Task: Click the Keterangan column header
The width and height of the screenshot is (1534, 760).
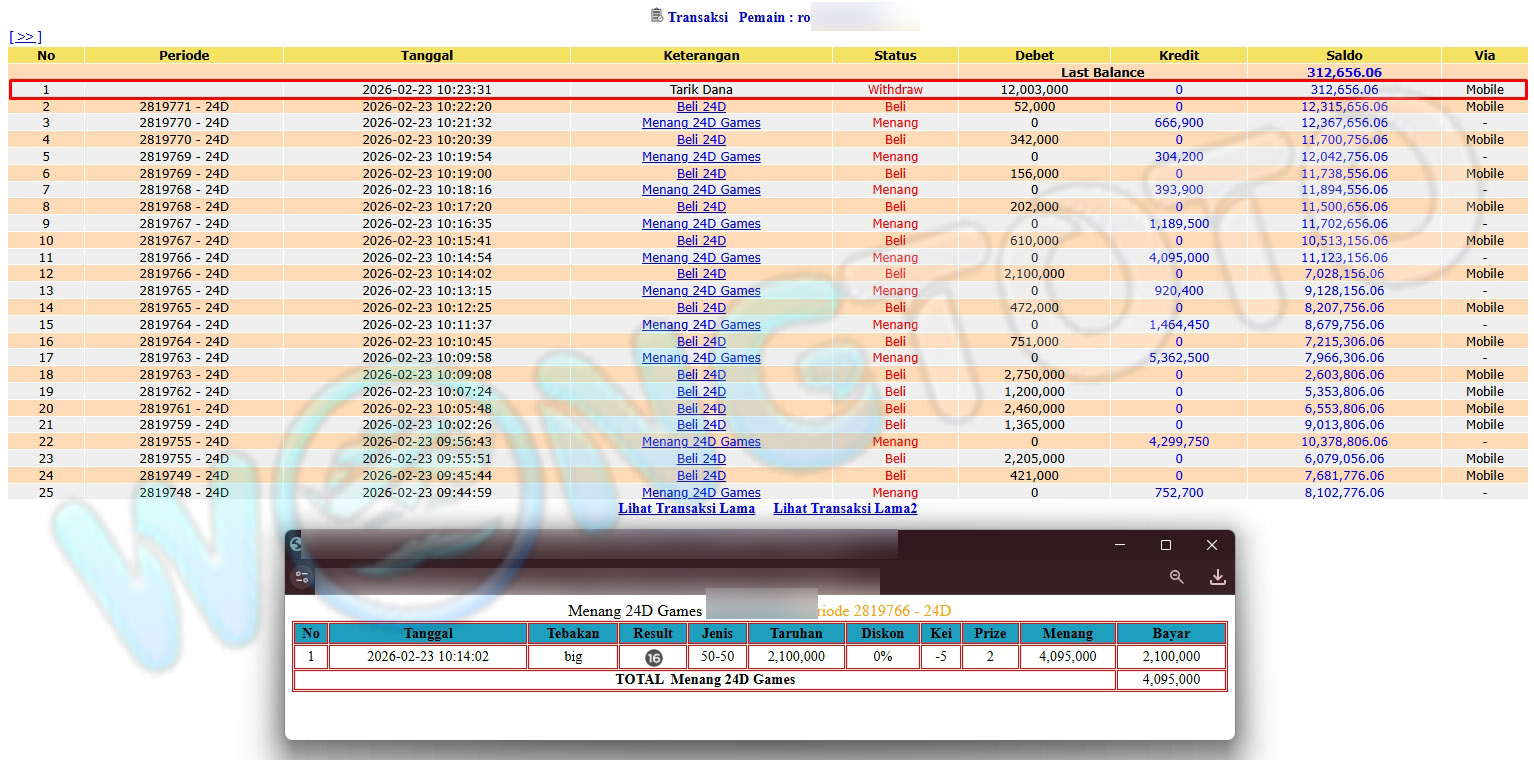Action: click(701, 55)
